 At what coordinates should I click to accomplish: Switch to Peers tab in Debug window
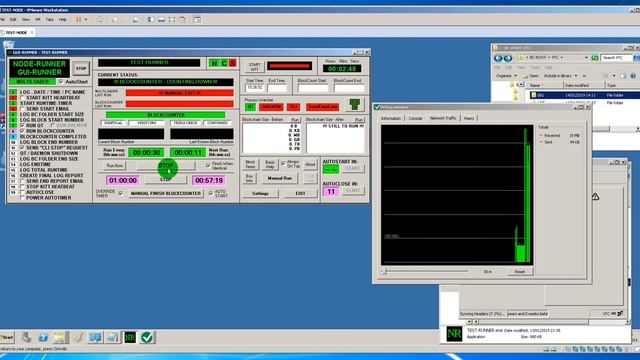[469, 118]
